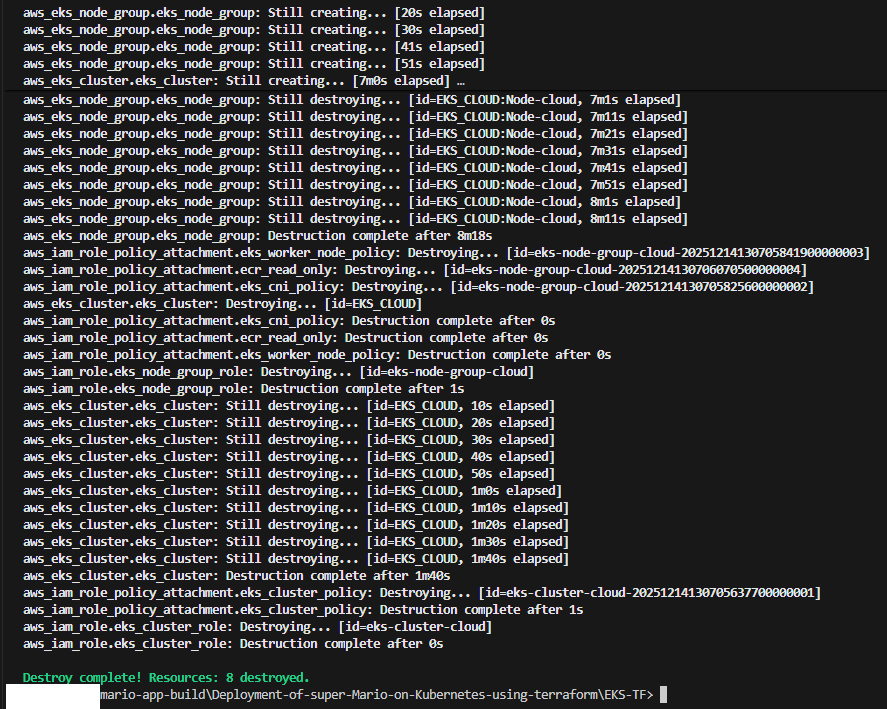Expand the truncated ellipsis after 7m0s elapsed

[x=460, y=80]
